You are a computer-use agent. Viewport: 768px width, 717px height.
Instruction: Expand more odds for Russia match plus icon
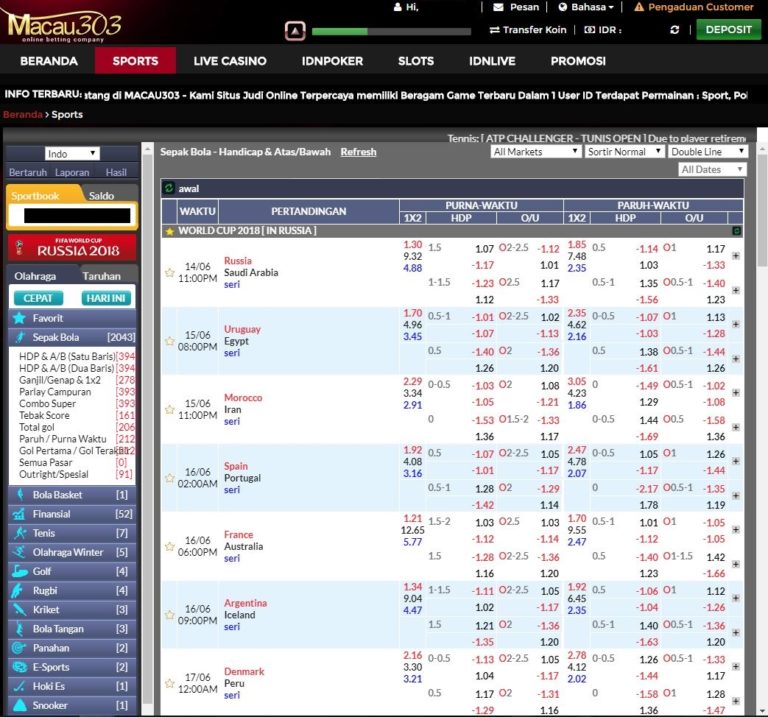(x=736, y=256)
